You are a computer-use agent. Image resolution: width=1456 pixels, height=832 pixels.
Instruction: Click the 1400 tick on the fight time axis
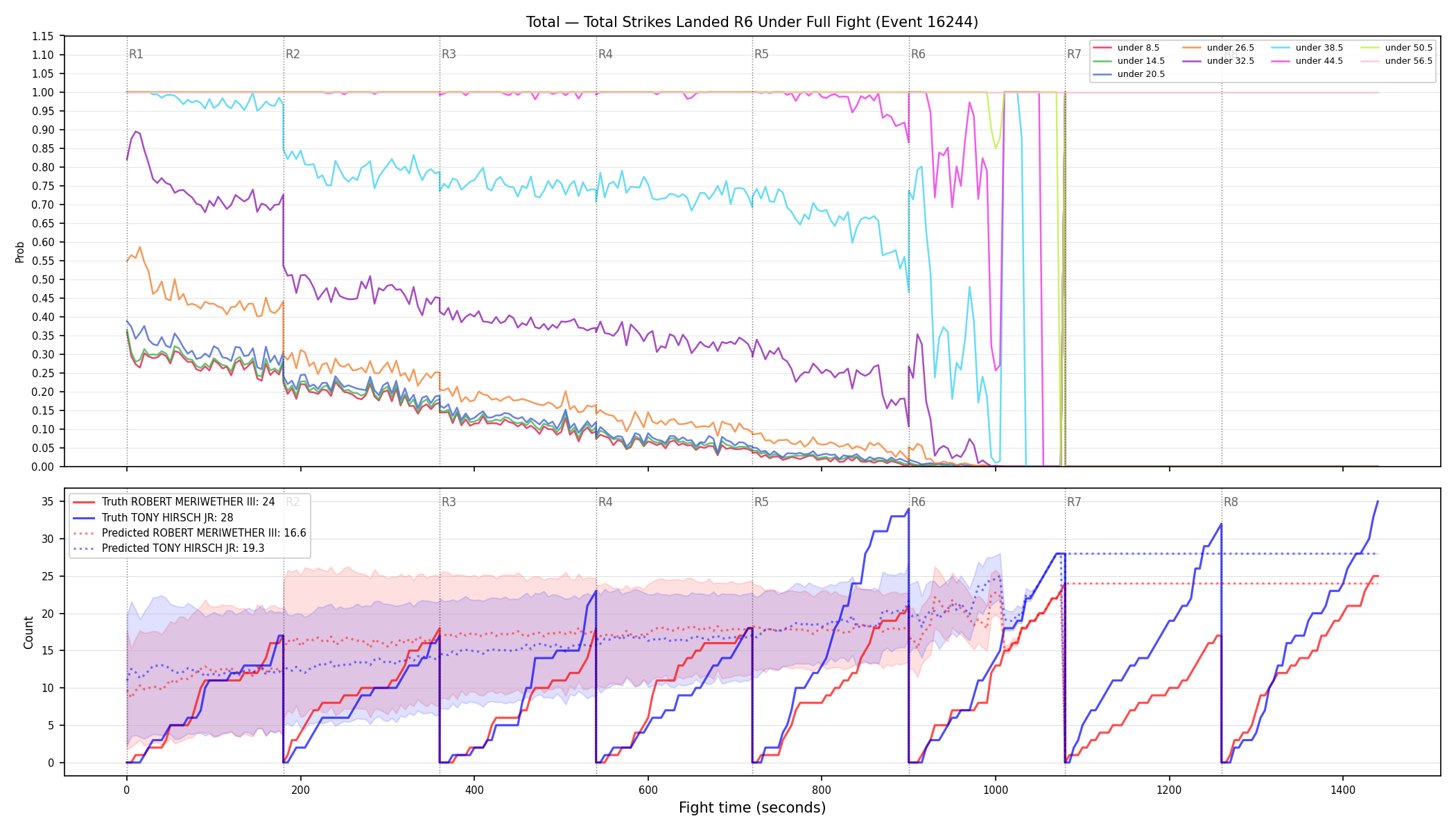pyautogui.click(x=1343, y=790)
